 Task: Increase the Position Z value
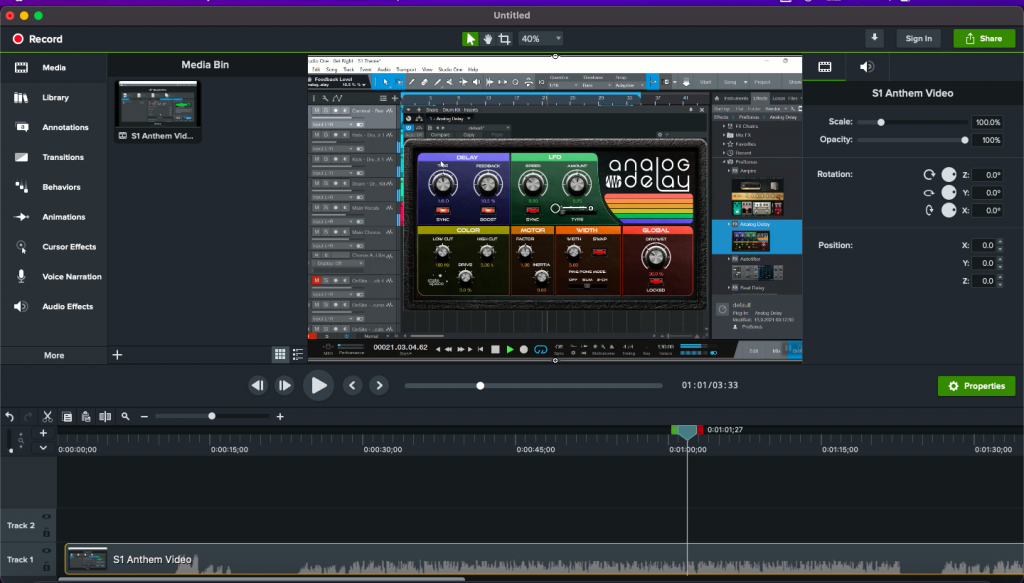pyautogui.click(x=1000, y=277)
